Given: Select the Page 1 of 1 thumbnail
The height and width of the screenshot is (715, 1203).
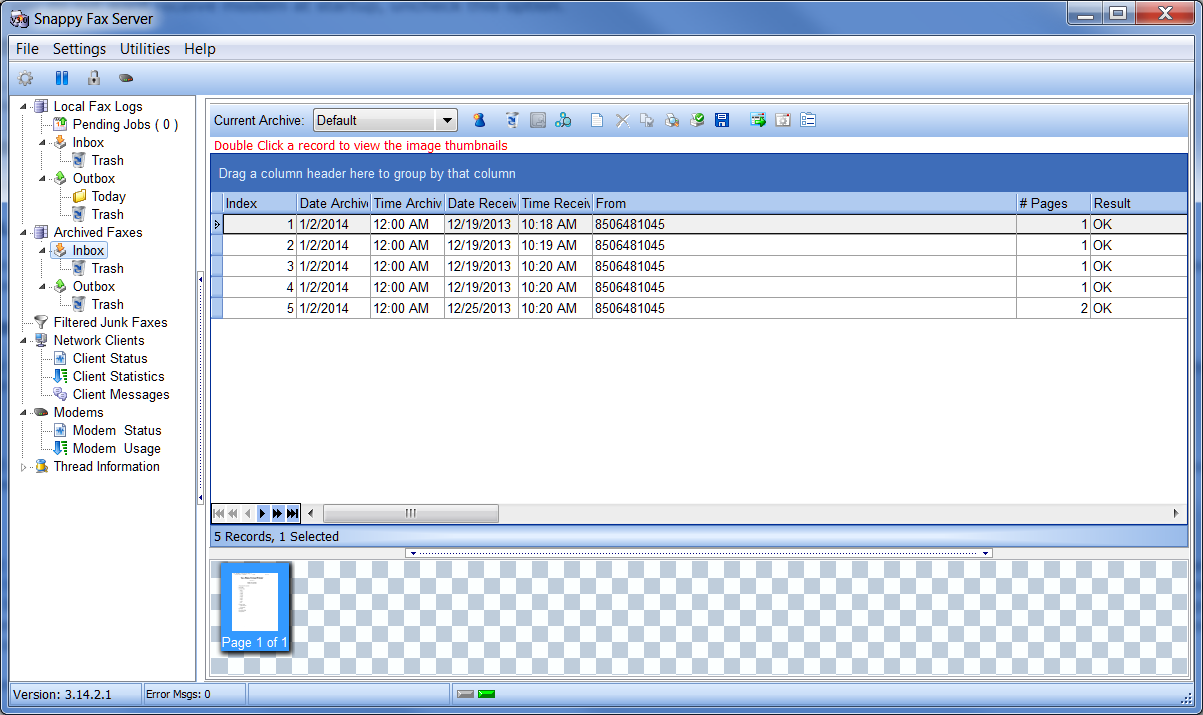Looking at the screenshot, I should (255, 608).
